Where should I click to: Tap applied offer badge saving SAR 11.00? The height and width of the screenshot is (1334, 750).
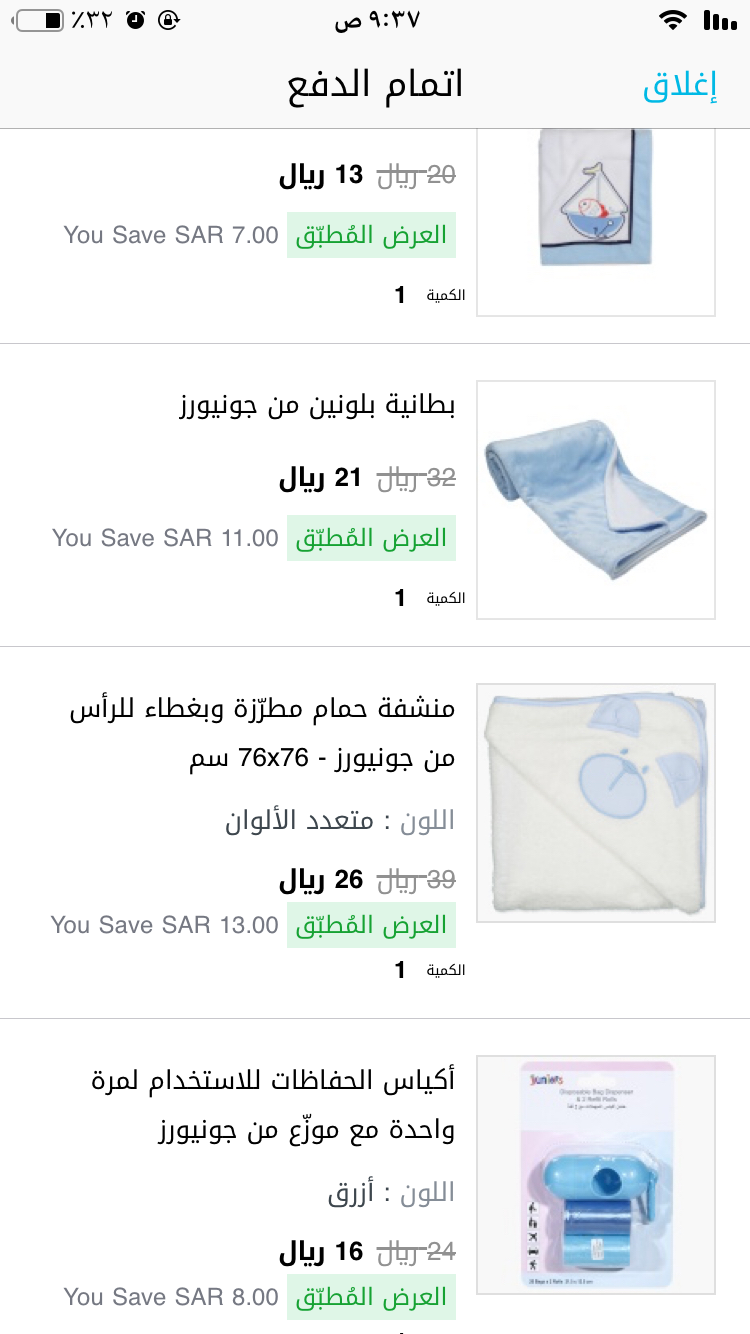(371, 538)
